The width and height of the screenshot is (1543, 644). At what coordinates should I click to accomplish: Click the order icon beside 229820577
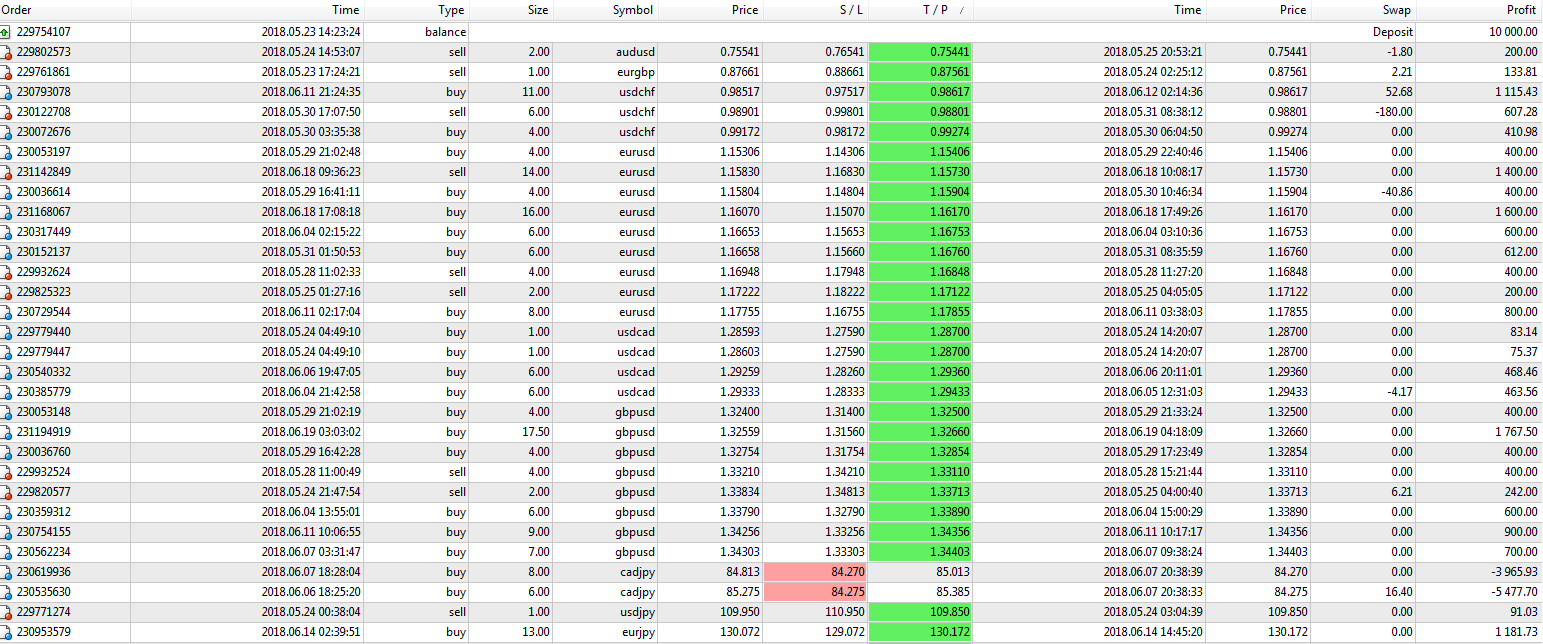pos(6,492)
